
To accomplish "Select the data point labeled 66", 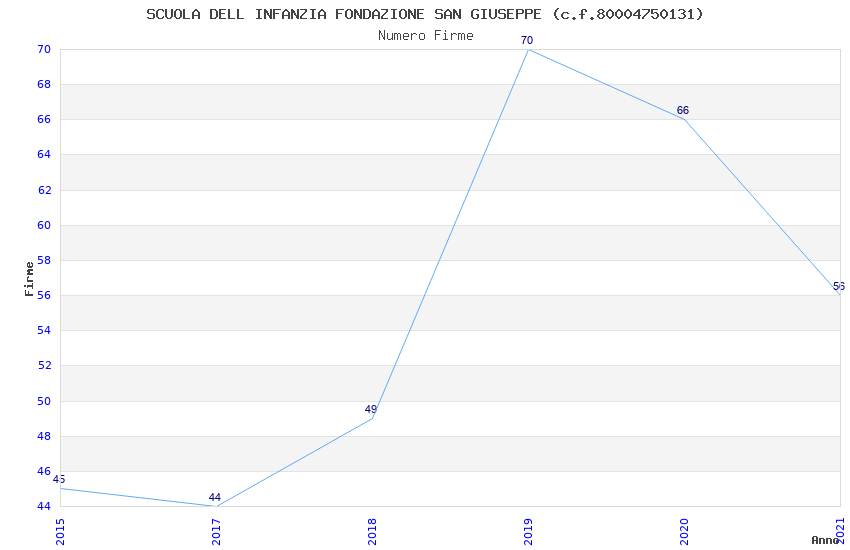I will click(684, 119).
